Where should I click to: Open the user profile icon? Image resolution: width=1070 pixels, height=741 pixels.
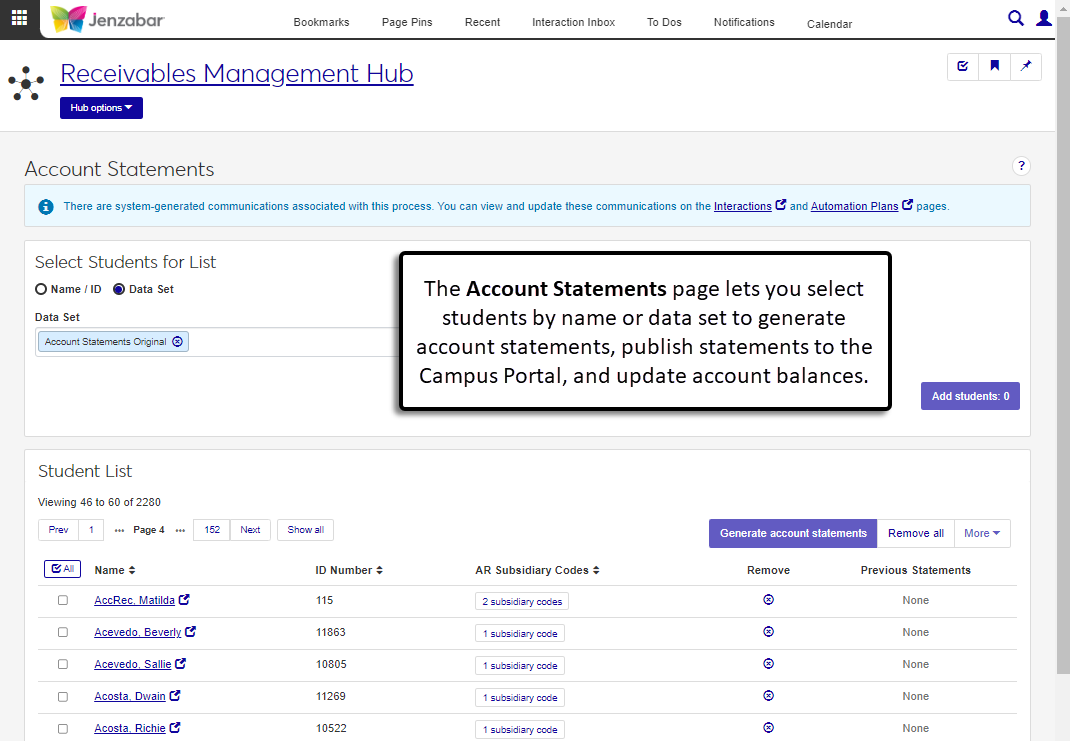(x=1044, y=18)
